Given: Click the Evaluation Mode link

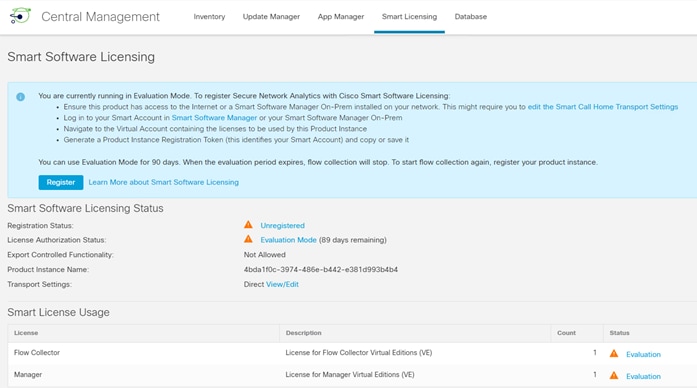Looking at the screenshot, I should point(288,240).
